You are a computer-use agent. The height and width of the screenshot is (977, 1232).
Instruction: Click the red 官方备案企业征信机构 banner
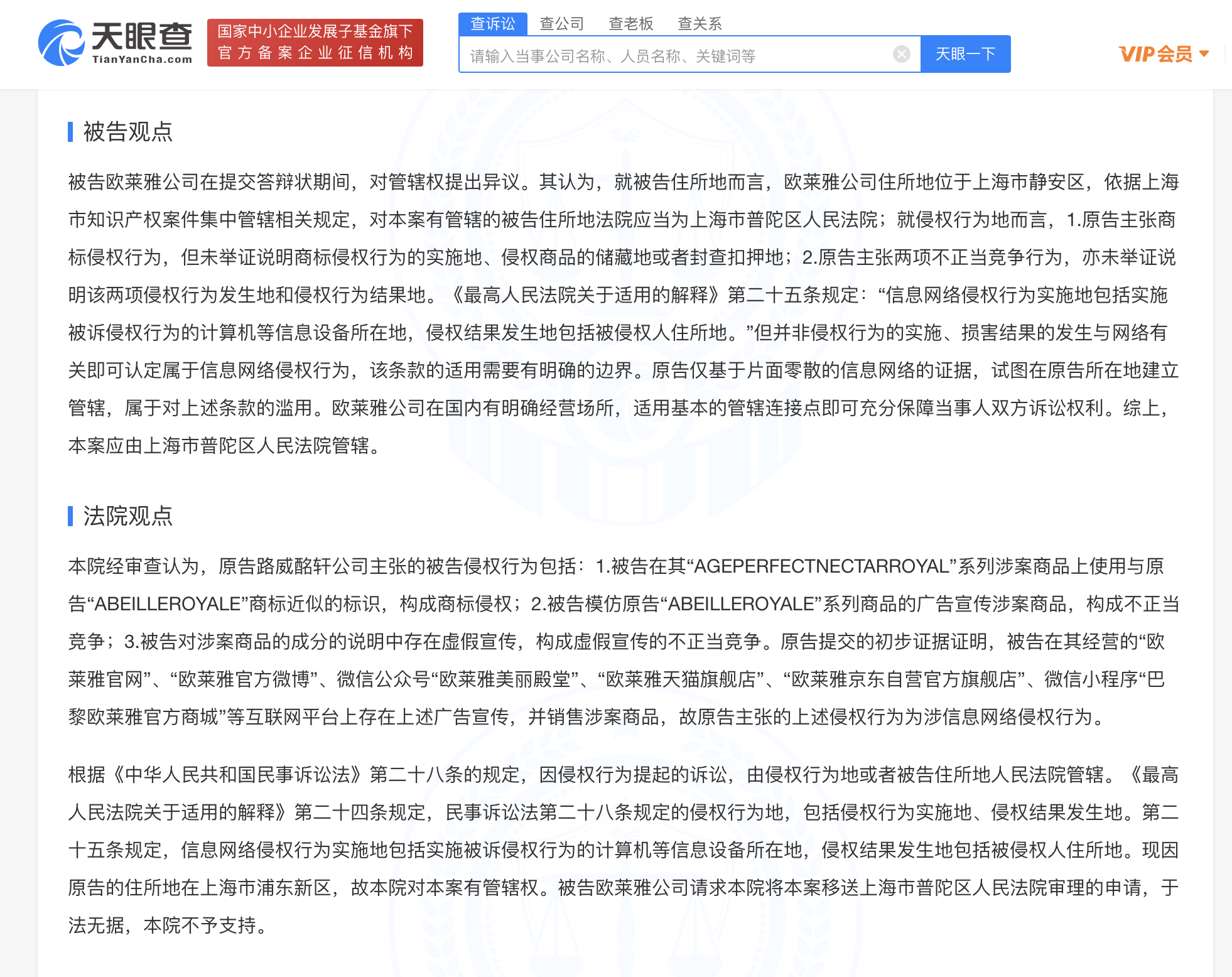tap(315, 43)
